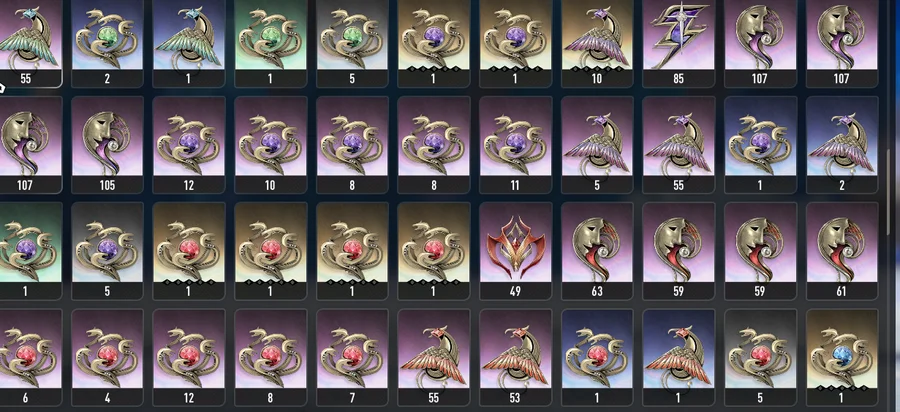Select the red winged crest numbered 49
The width and height of the screenshot is (900, 412).
click(515, 251)
